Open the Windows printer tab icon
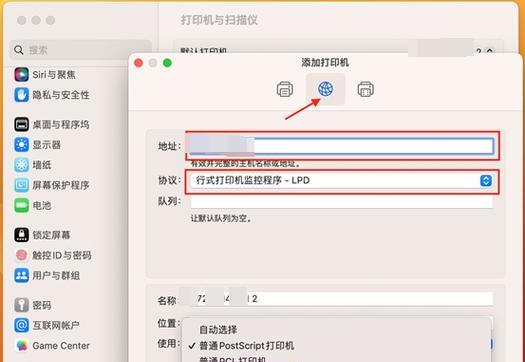525x362 pixels. [x=365, y=89]
